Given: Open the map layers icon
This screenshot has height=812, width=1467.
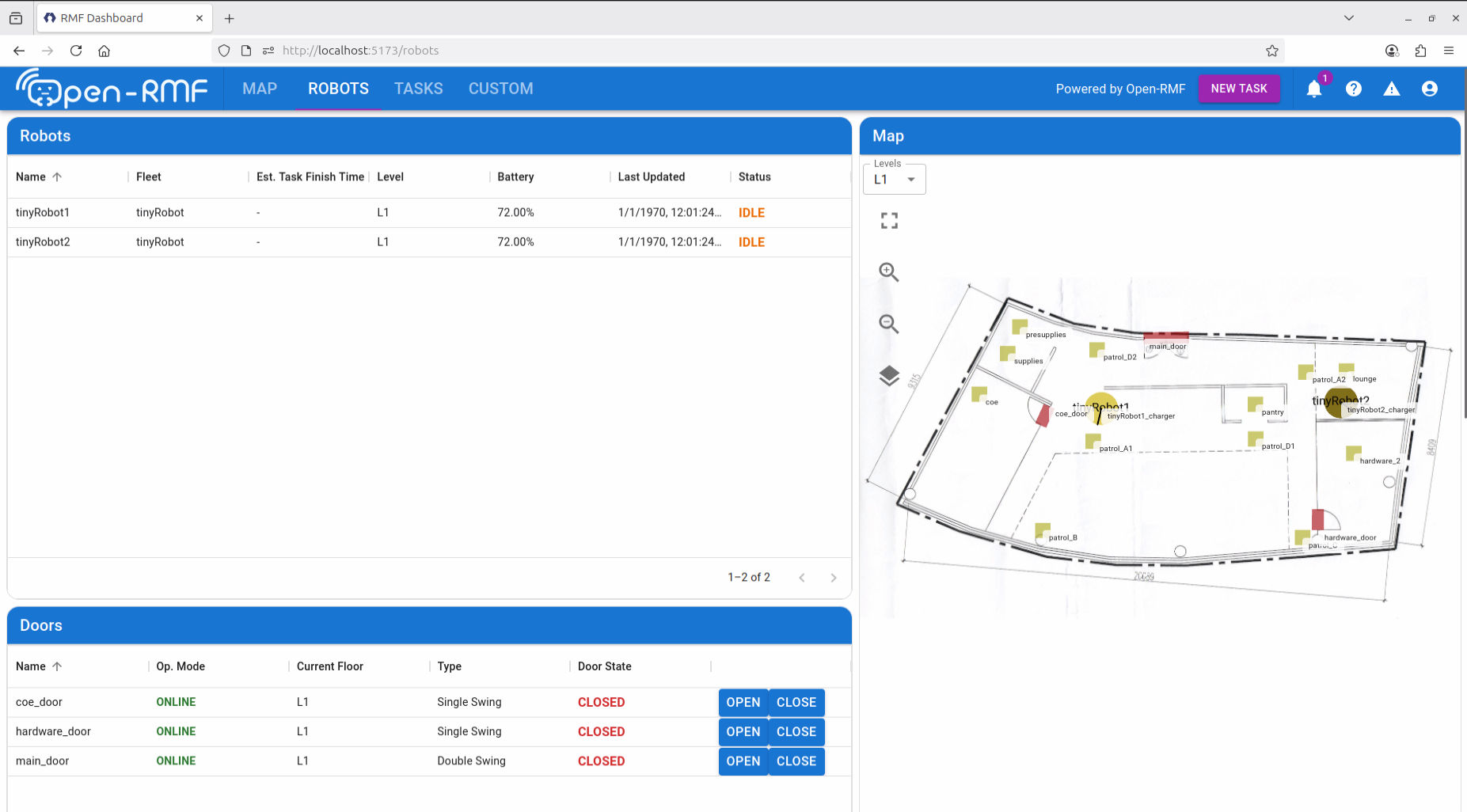Looking at the screenshot, I should [x=889, y=376].
